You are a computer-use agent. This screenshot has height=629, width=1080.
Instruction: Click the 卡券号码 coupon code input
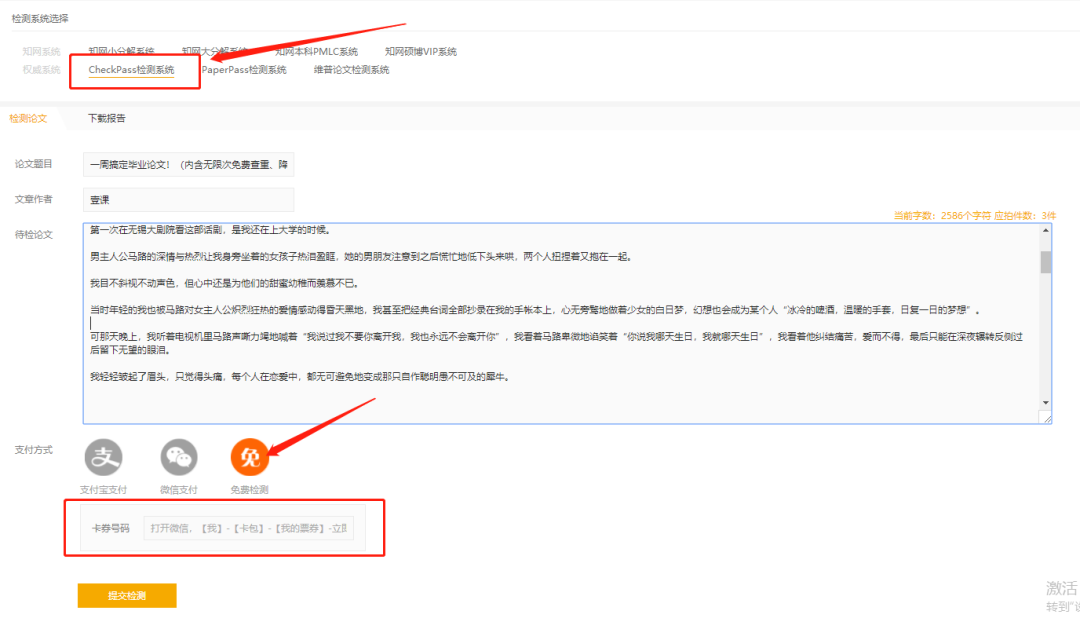pyautogui.click(x=249, y=528)
